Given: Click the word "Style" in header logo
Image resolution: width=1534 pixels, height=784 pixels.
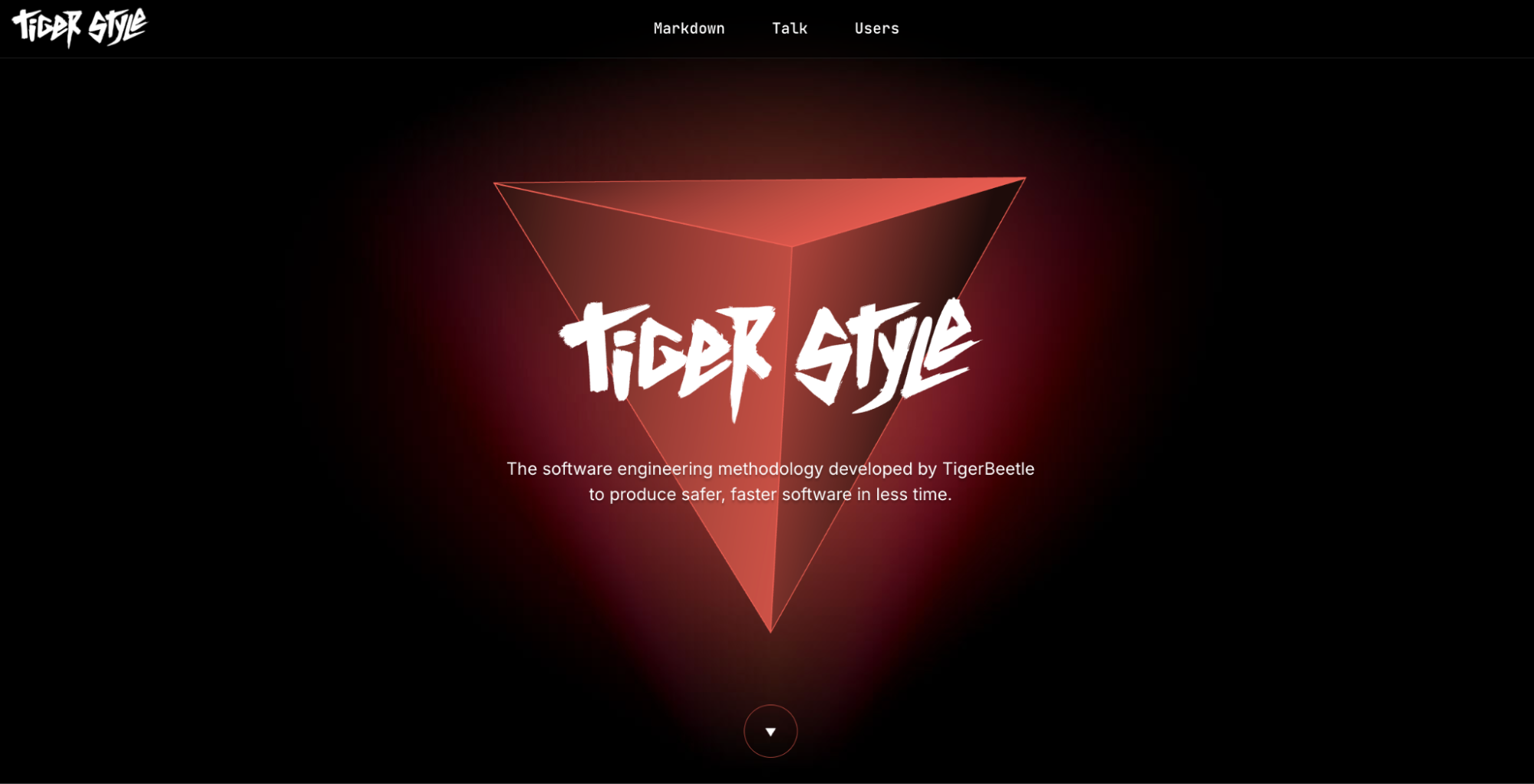Looking at the screenshot, I should (x=117, y=26).
